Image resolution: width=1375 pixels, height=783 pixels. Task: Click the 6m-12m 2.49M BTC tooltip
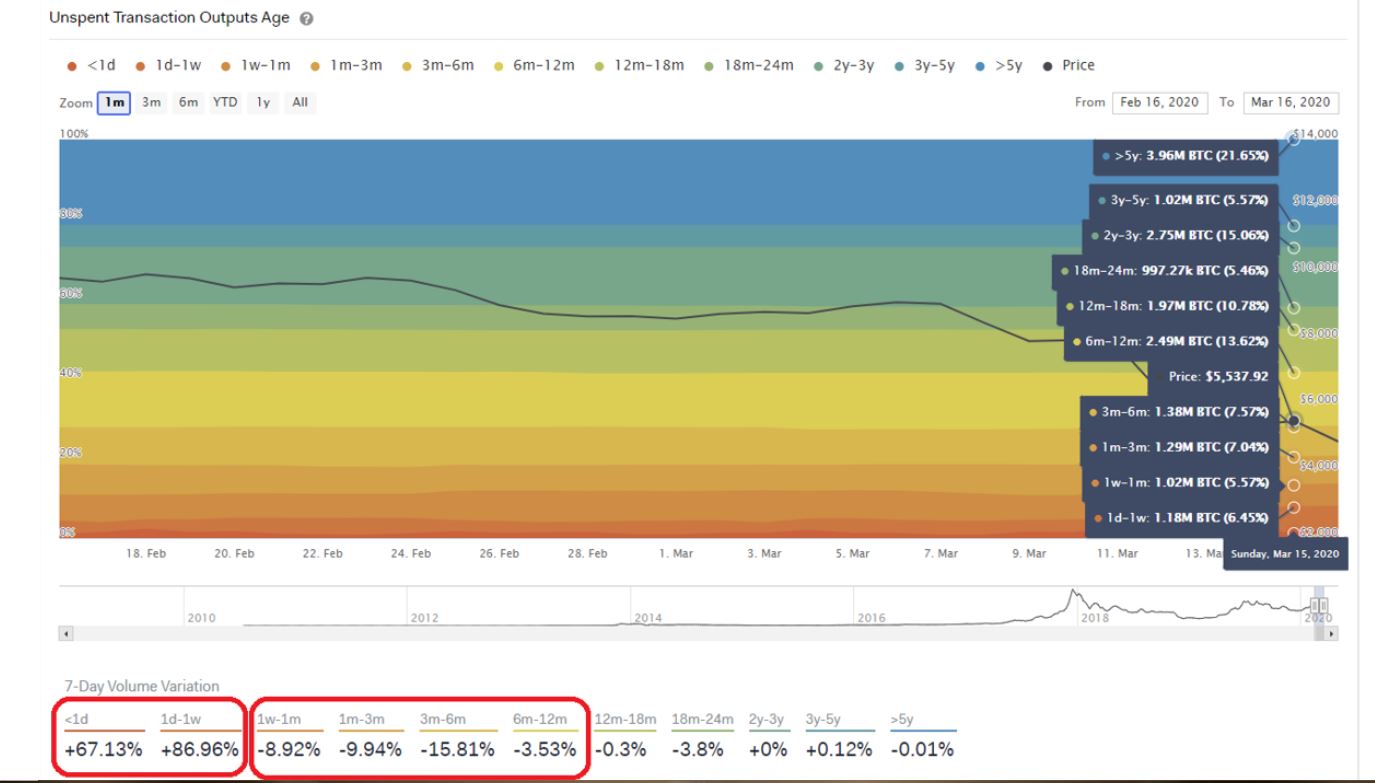1169,341
